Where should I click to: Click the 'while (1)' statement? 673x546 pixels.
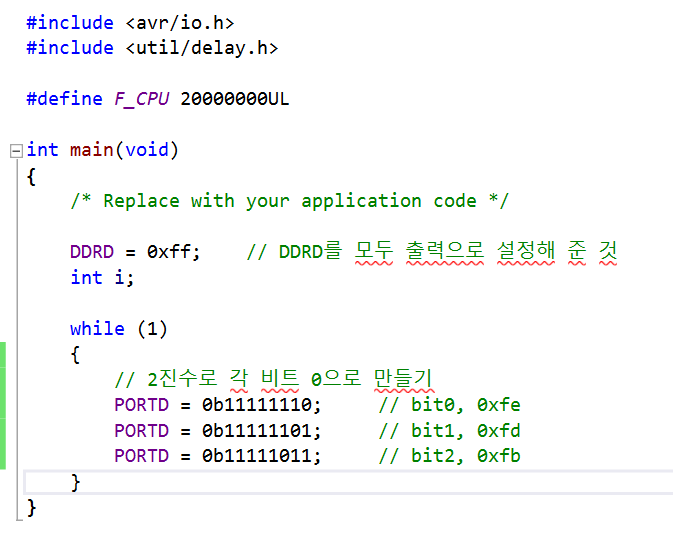pyautogui.click(x=119, y=329)
